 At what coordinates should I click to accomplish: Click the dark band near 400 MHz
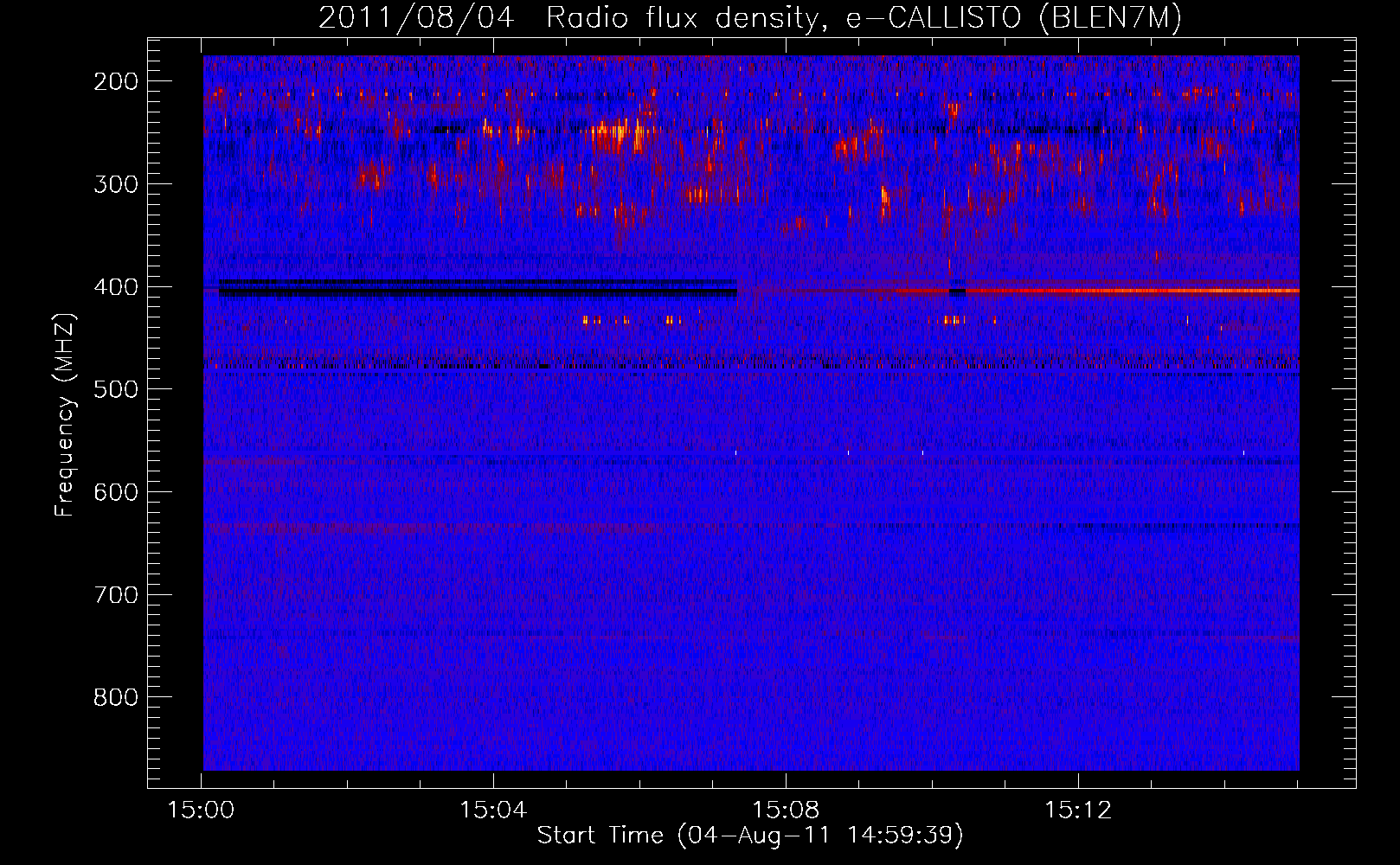click(478, 289)
